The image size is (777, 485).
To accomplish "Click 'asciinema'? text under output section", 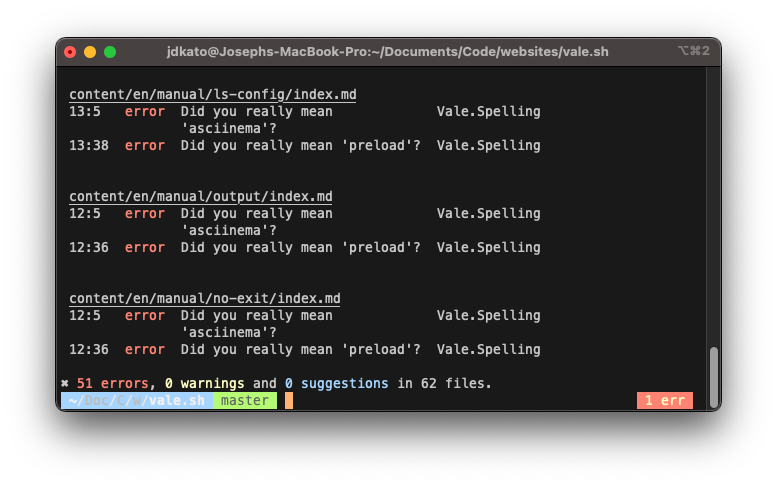I will (x=228, y=231).
